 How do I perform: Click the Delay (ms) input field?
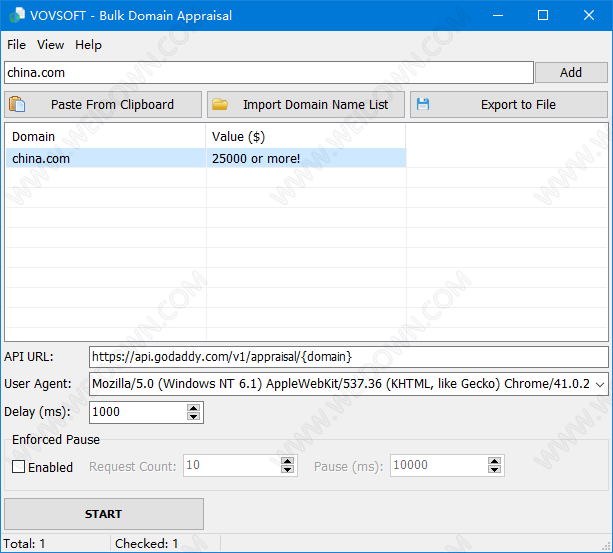(x=137, y=412)
